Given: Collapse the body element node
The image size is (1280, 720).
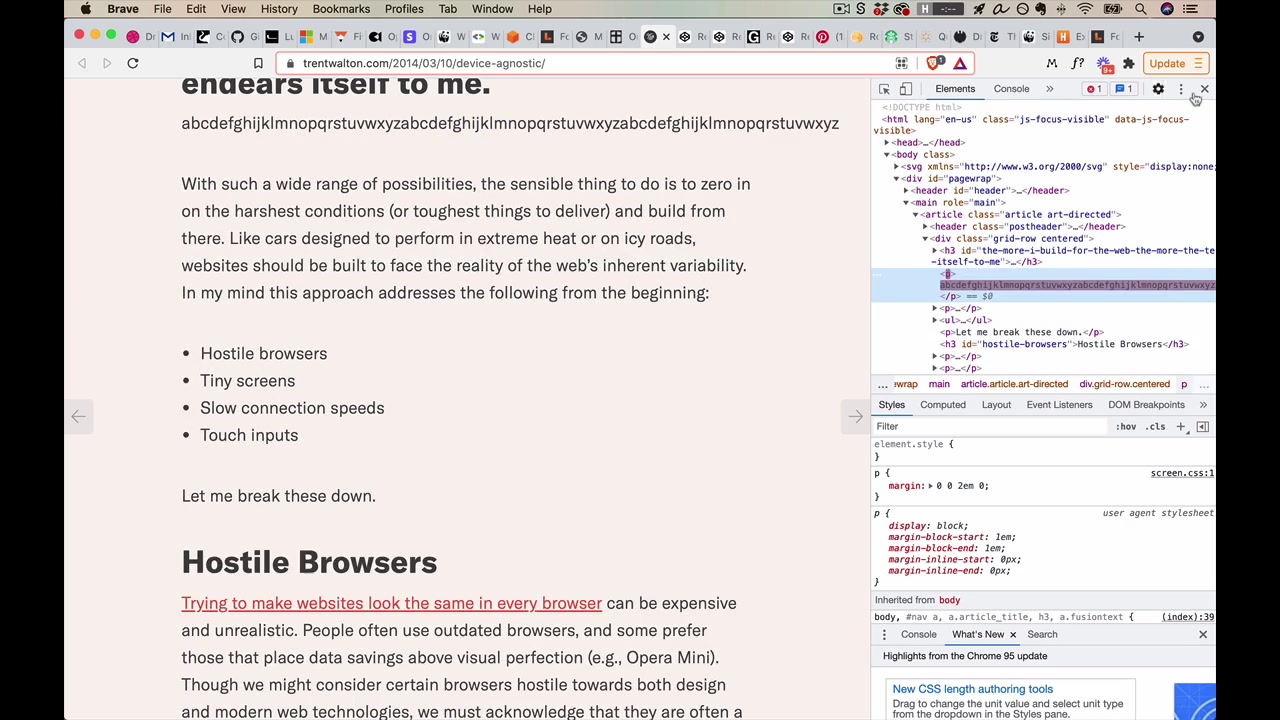Looking at the screenshot, I should (x=887, y=155).
